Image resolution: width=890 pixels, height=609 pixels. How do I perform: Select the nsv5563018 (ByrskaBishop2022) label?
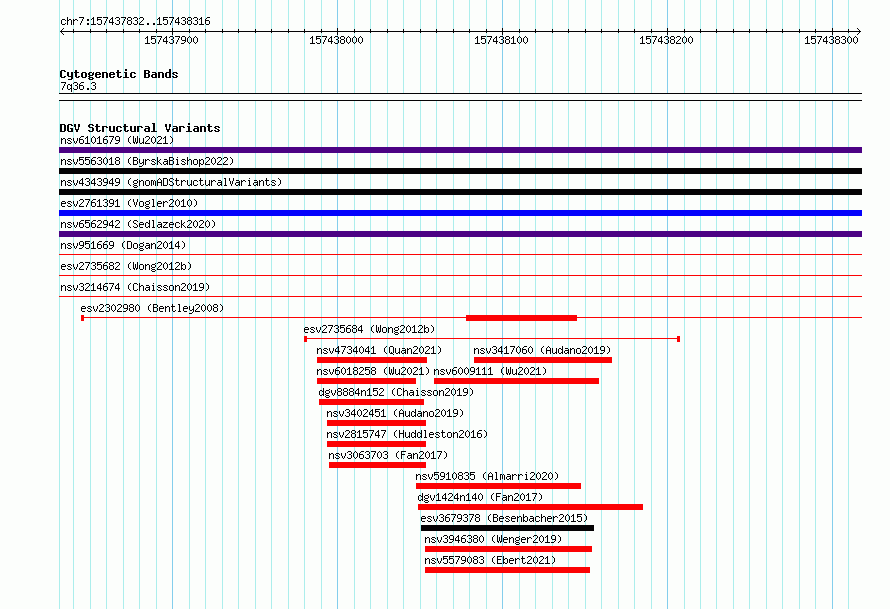point(147,161)
